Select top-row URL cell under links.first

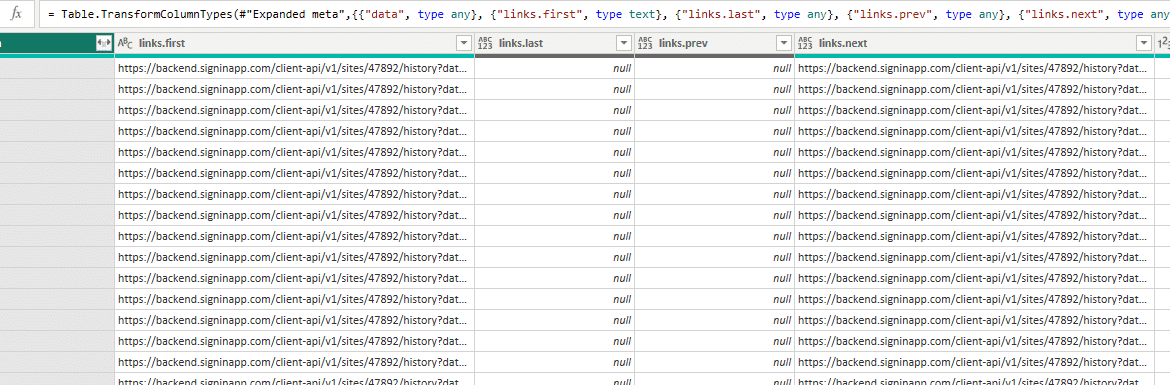coord(294,69)
